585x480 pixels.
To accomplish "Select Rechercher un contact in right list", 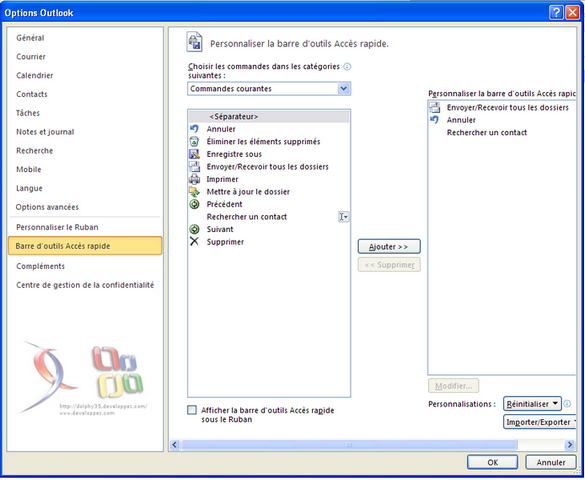I will tap(502, 132).
